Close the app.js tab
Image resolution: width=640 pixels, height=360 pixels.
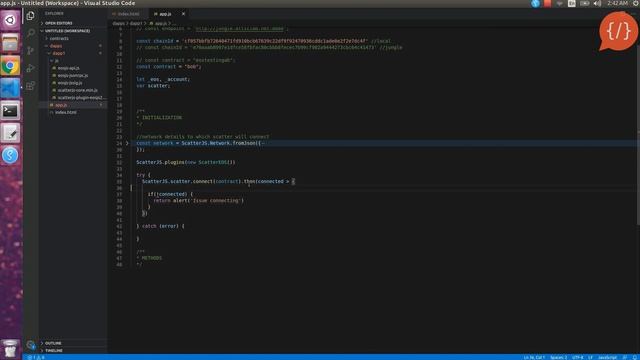(183, 14)
